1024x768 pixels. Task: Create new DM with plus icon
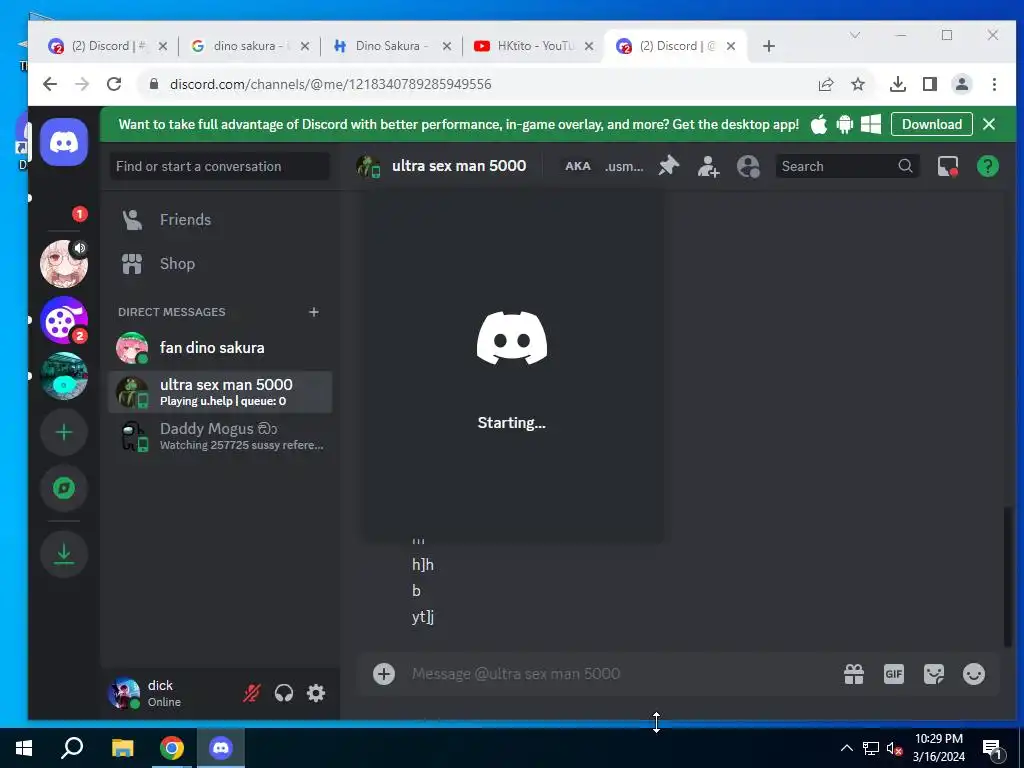pyautogui.click(x=313, y=312)
